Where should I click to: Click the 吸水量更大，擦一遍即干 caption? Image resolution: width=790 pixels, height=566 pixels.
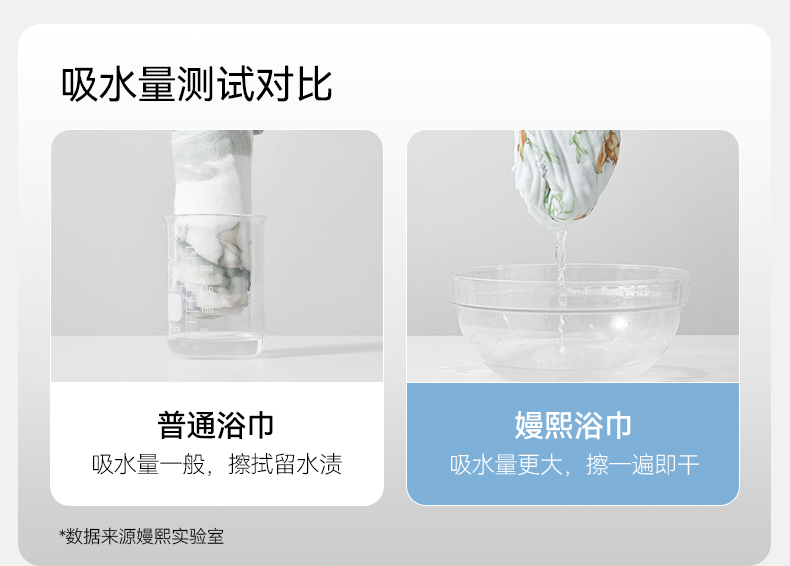(574, 464)
